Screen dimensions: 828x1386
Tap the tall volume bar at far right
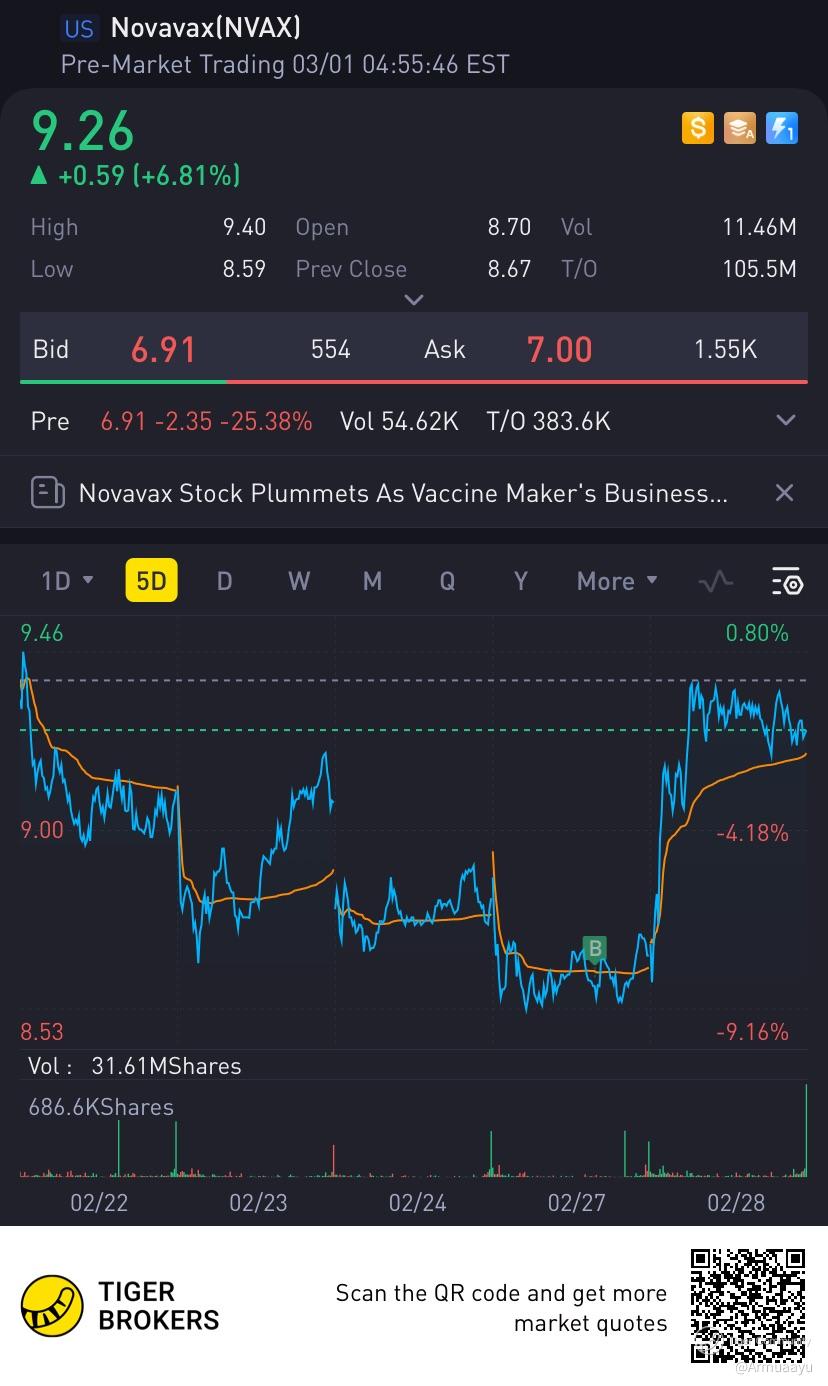pos(805,1129)
